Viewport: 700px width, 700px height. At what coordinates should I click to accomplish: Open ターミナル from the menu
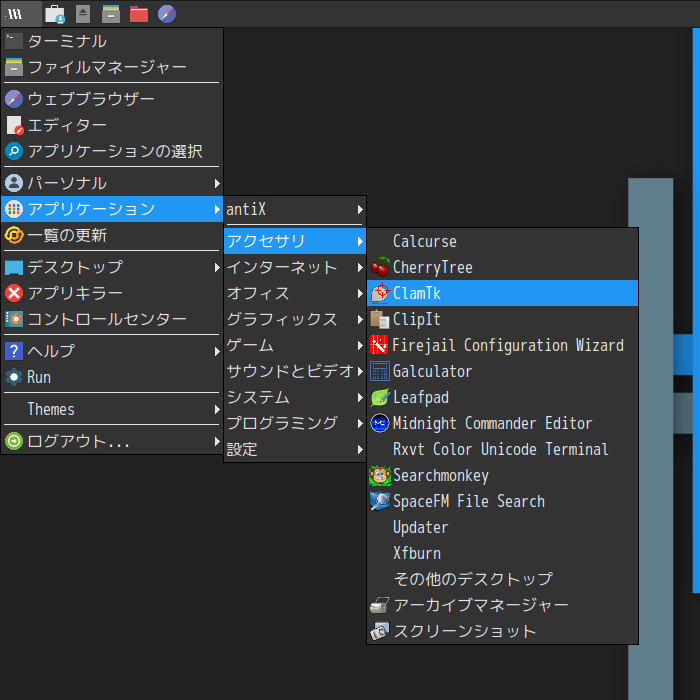[x=112, y=42]
